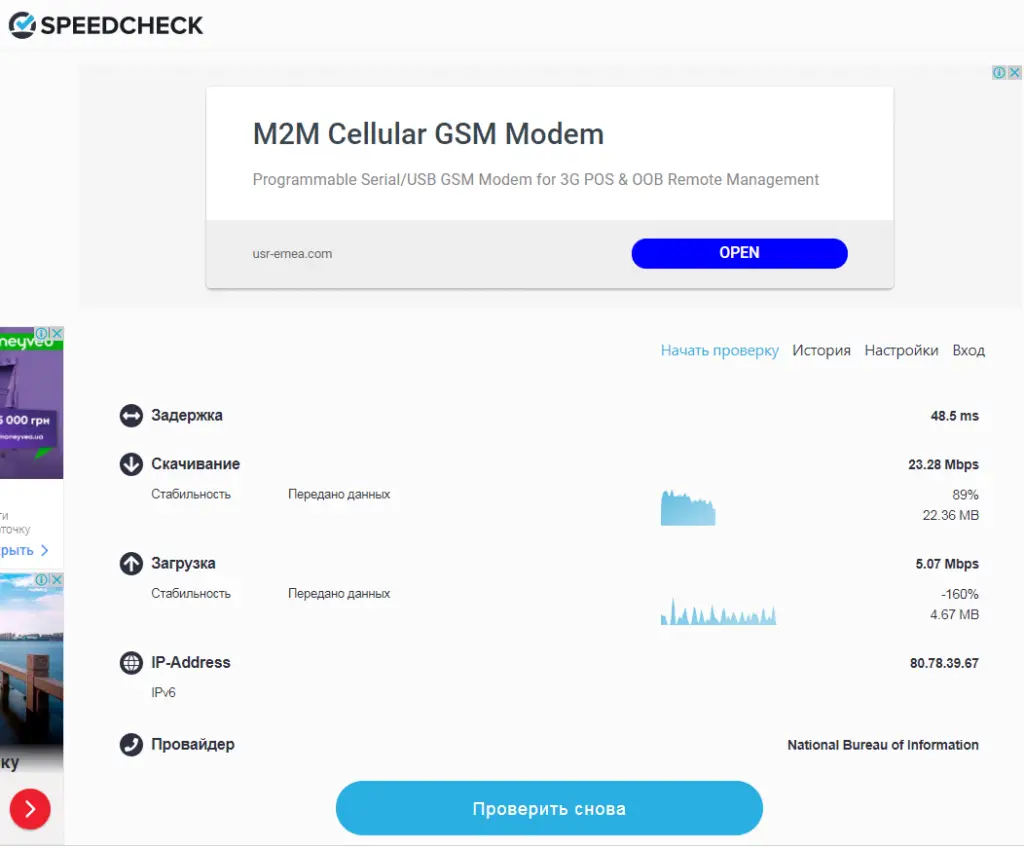Image resolution: width=1024 pixels, height=847 pixels.
Task: Click the blue OPEN button in ad
Action: 739,253
